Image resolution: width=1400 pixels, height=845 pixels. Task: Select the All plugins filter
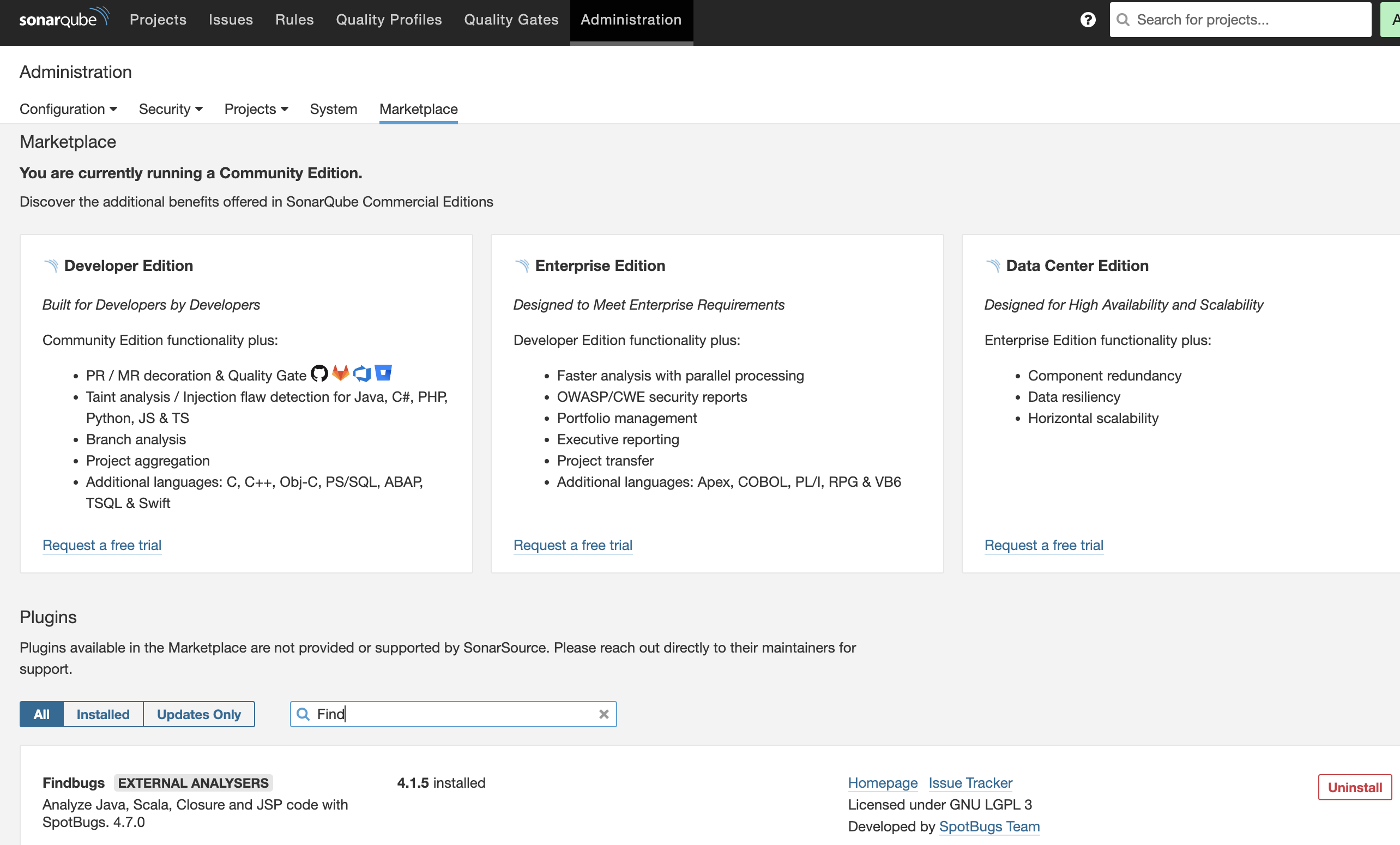tap(41, 714)
